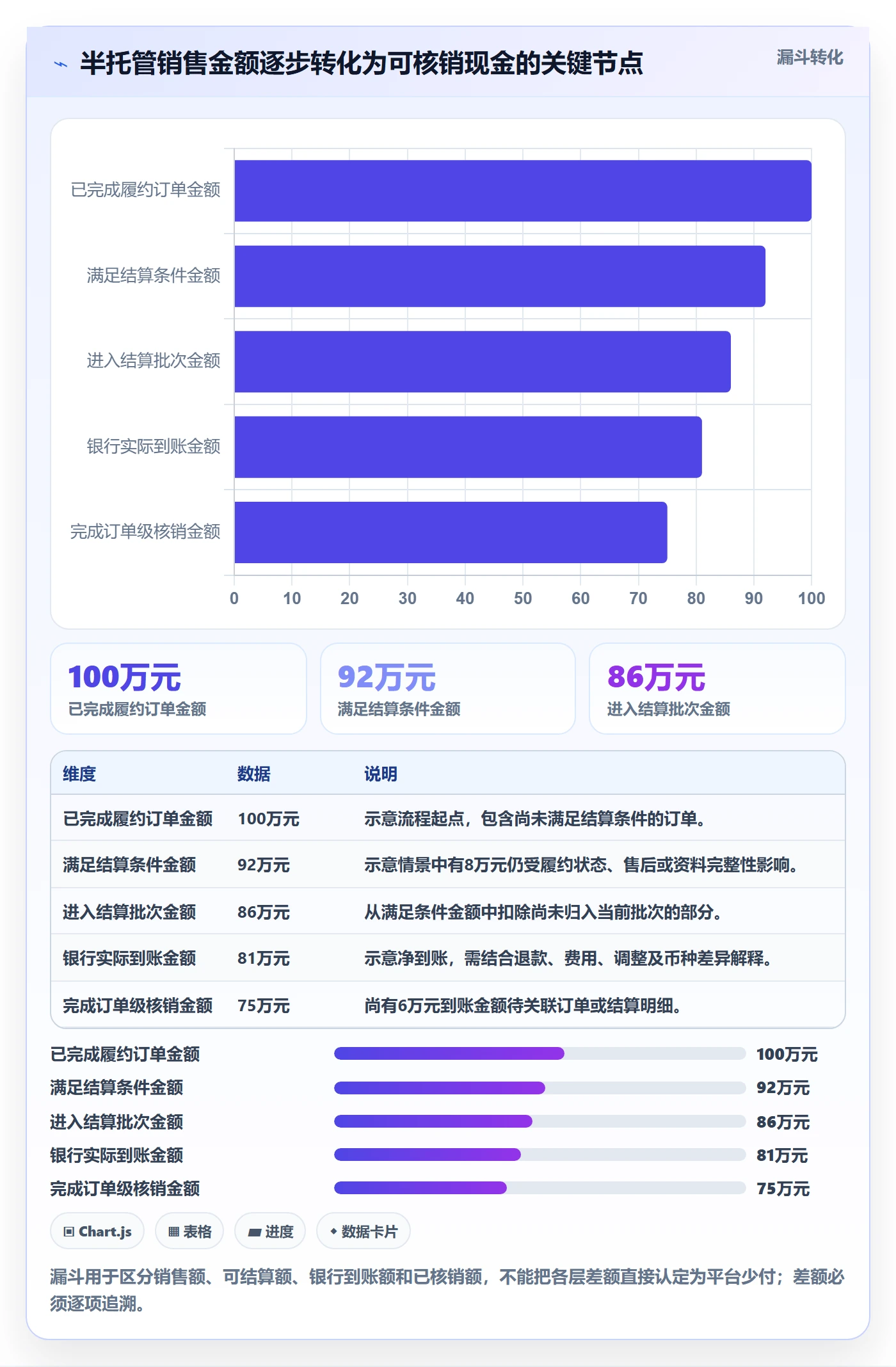This screenshot has width=896, height=1367.
Task: Click the chart bar for 已完成履约订单金额
Action: tap(523, 191)
